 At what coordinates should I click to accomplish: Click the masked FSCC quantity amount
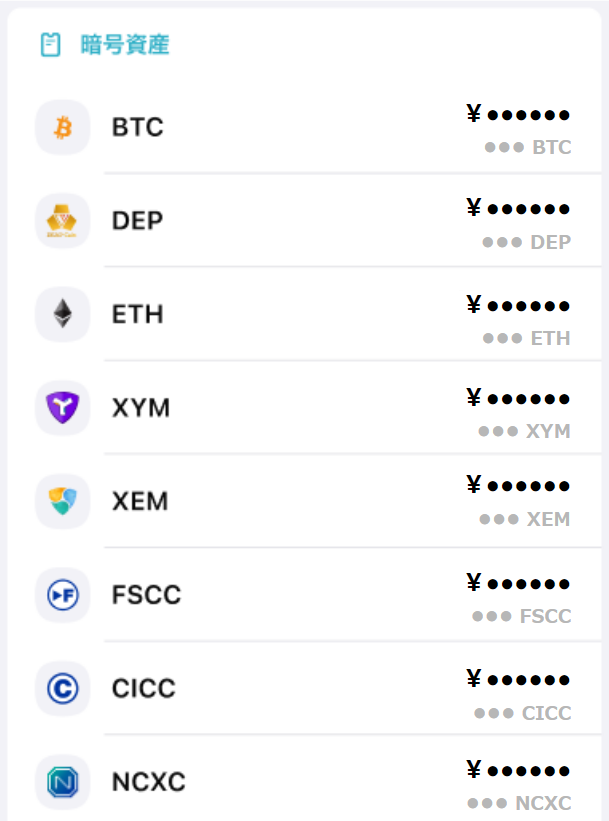(522, 616)
